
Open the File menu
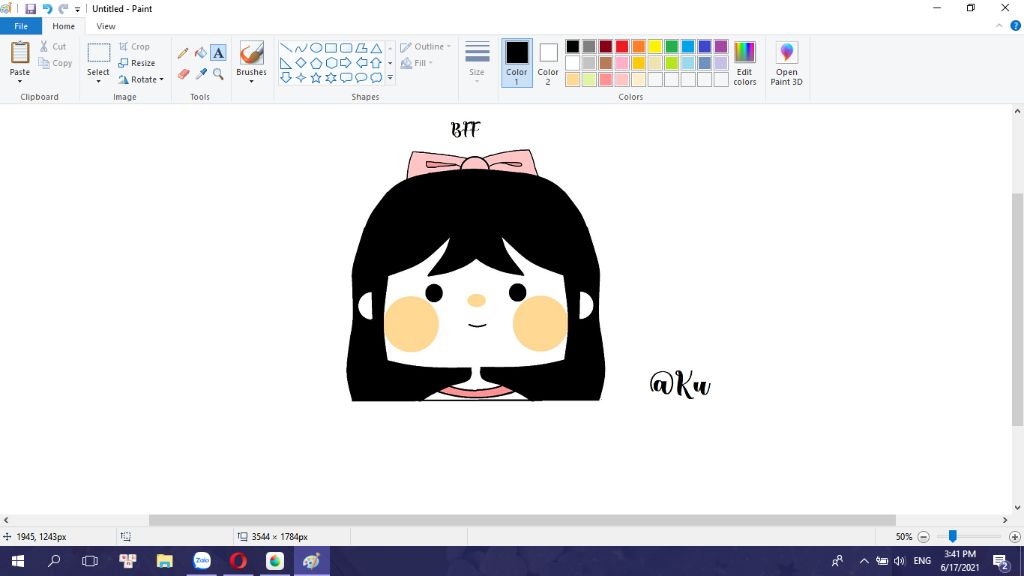coord(21,26)
